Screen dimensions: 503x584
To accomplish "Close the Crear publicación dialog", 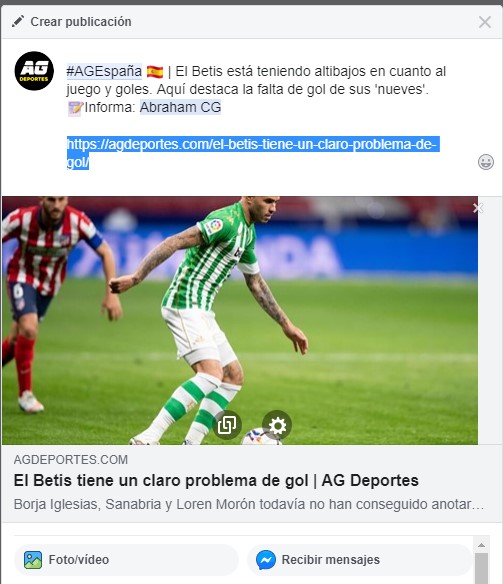I will tap(485, 22).
